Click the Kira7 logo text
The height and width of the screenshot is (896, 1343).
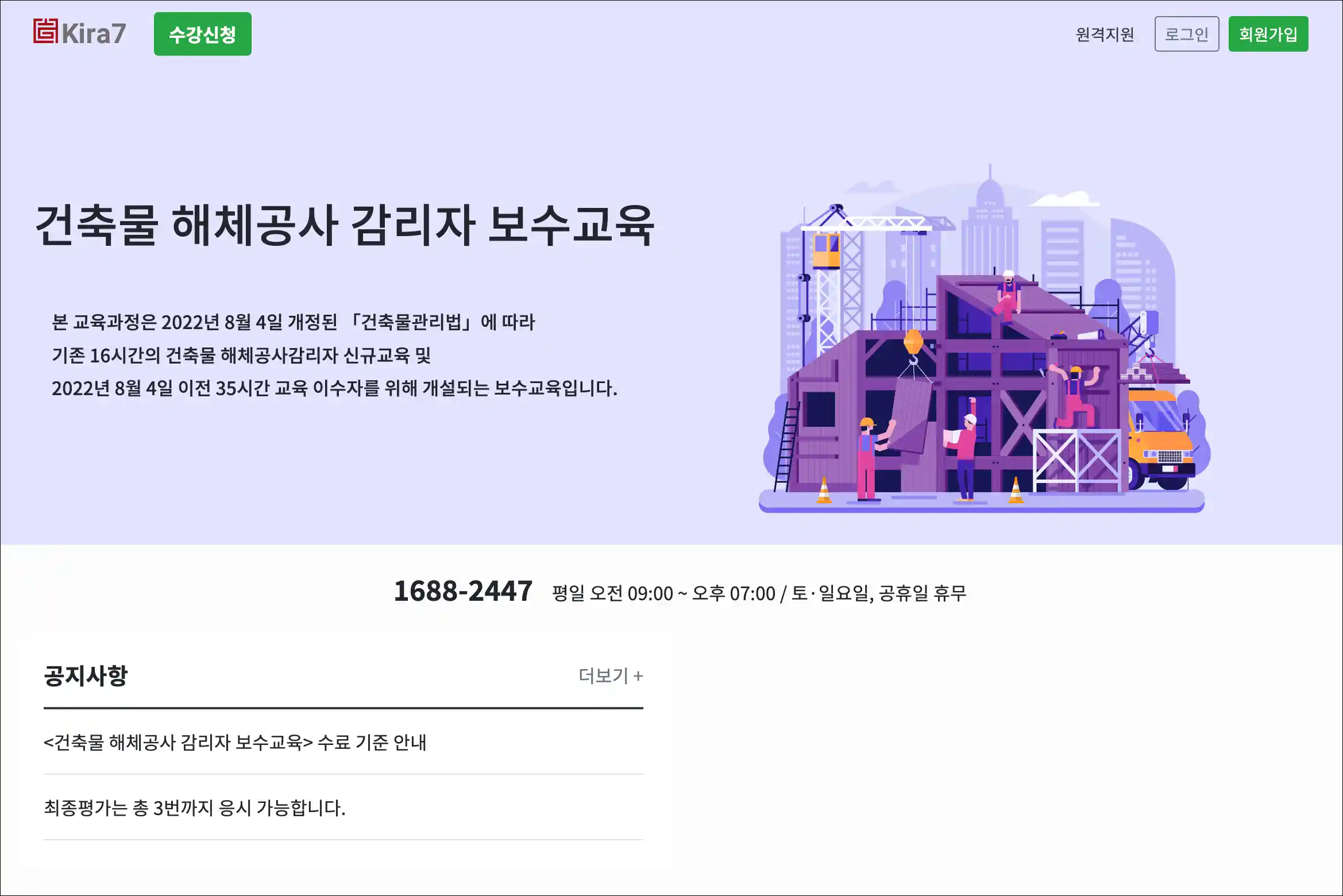pos(94,33)
